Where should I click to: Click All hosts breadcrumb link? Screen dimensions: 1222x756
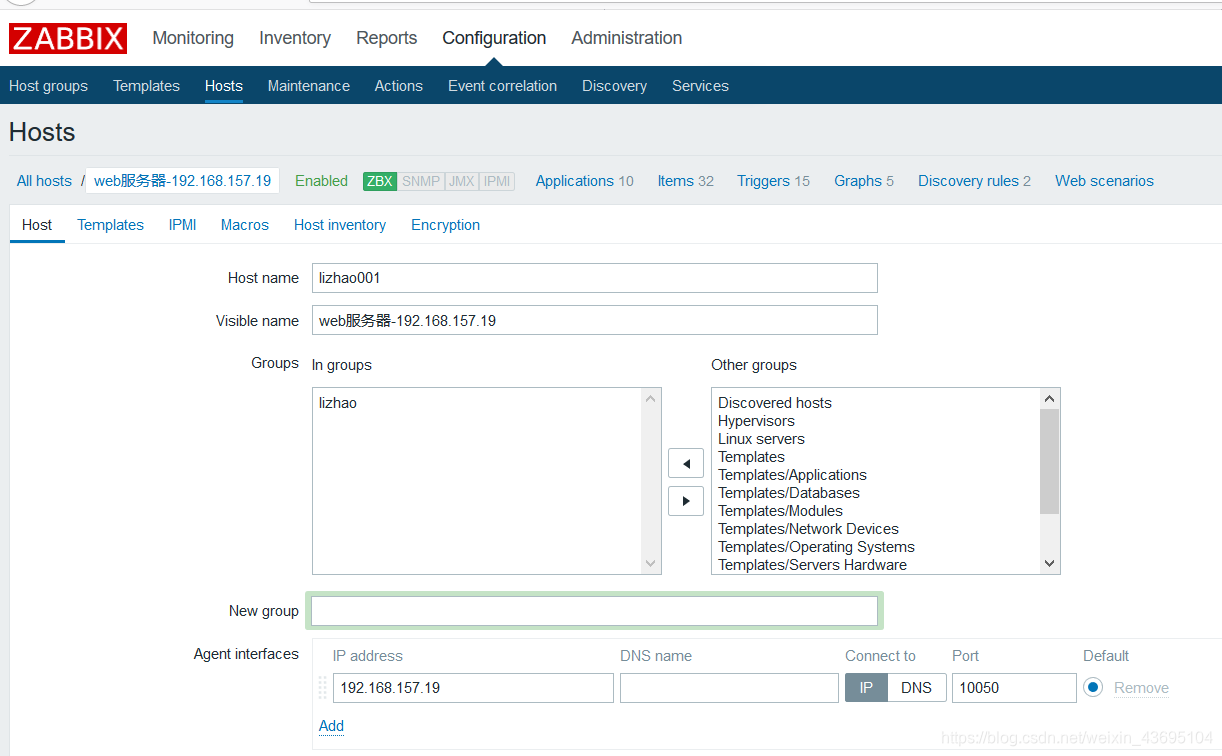(44, 181)
